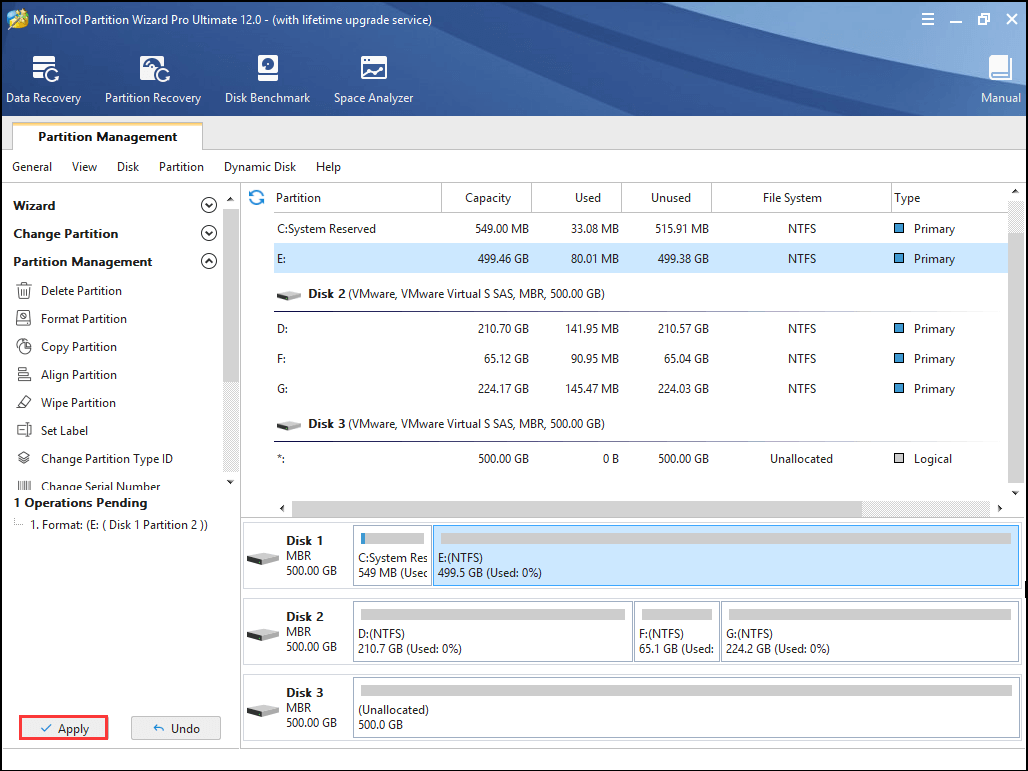Select Disk 1 drive icon in disk map
Screen dimensions: 1028x771
(263, 559)
